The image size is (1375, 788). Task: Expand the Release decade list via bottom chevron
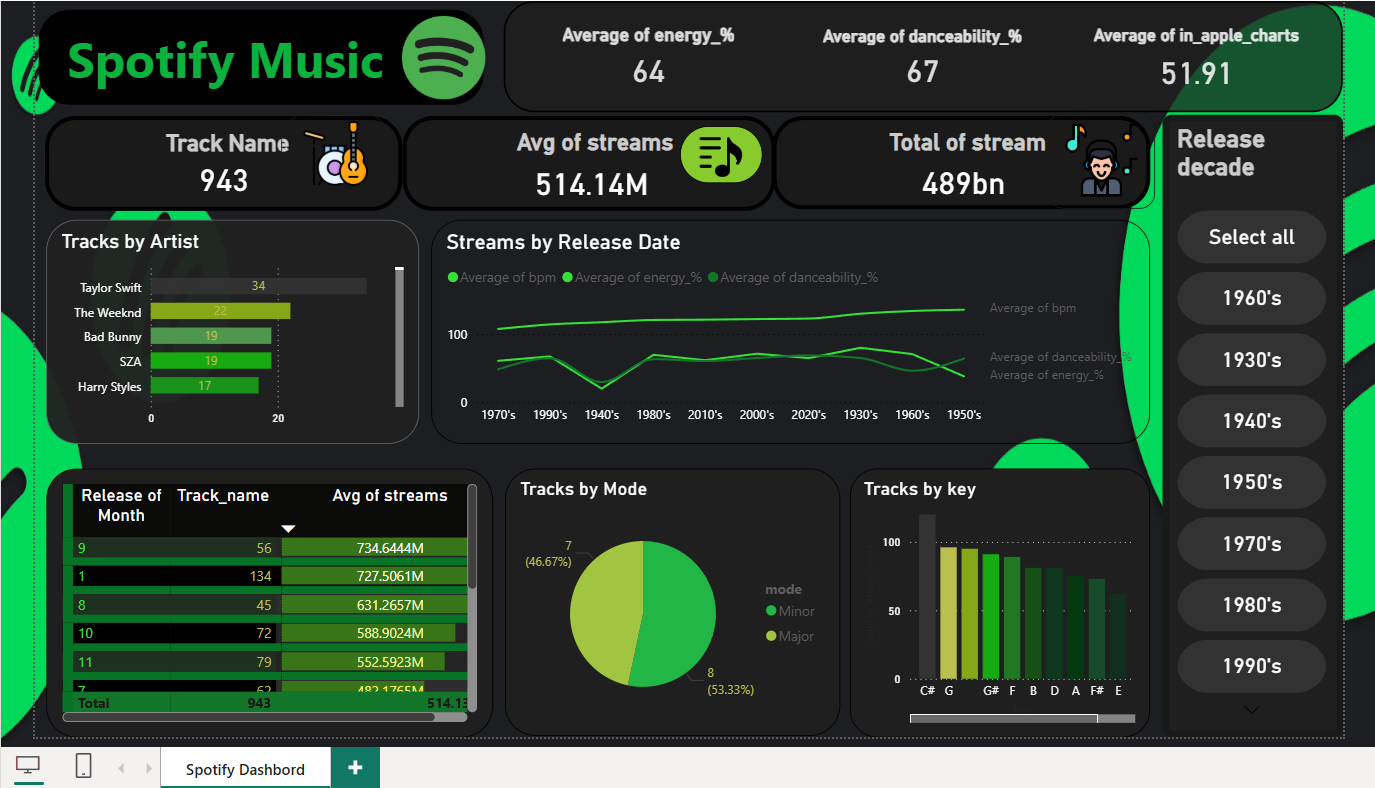pos(1251,709)
